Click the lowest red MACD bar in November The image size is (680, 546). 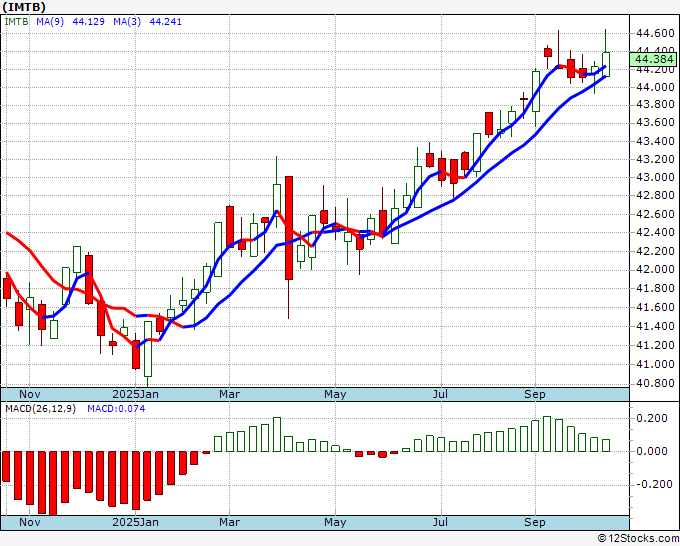[53, 483]
